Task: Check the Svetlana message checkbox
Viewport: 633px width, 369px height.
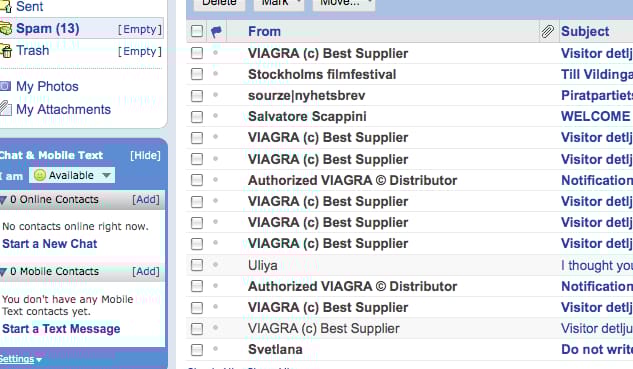Action: click(x=197, y=350)
